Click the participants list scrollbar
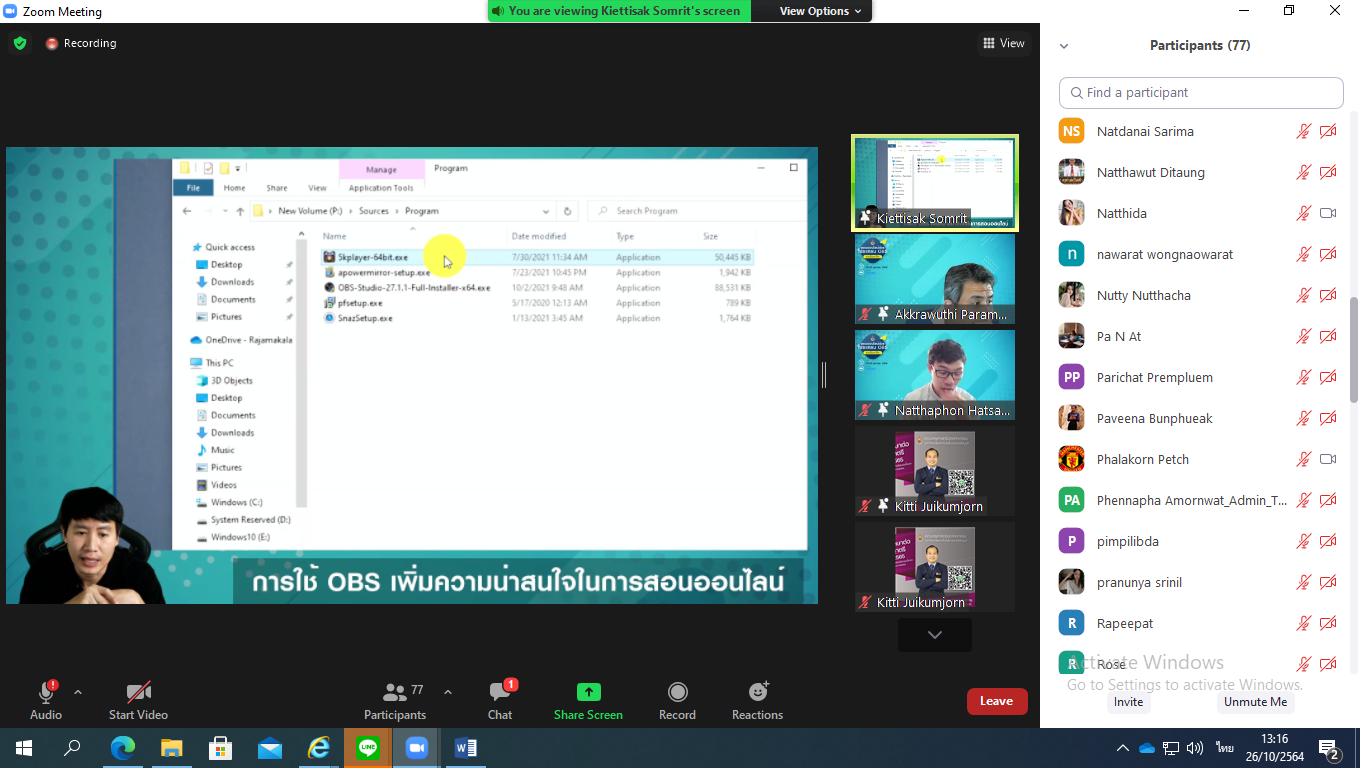Image resolution: width=1360 pixels, height=768 pixels. pyautogui.click(x=1354, y=350)
